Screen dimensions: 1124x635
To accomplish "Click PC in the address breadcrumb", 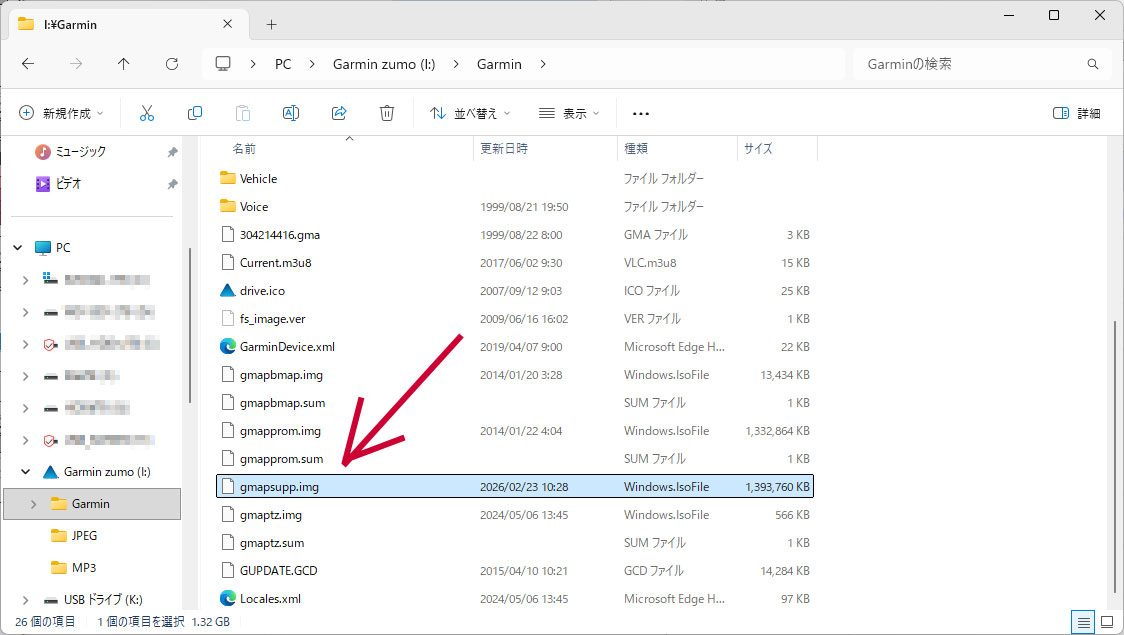I will click(283, 64).
